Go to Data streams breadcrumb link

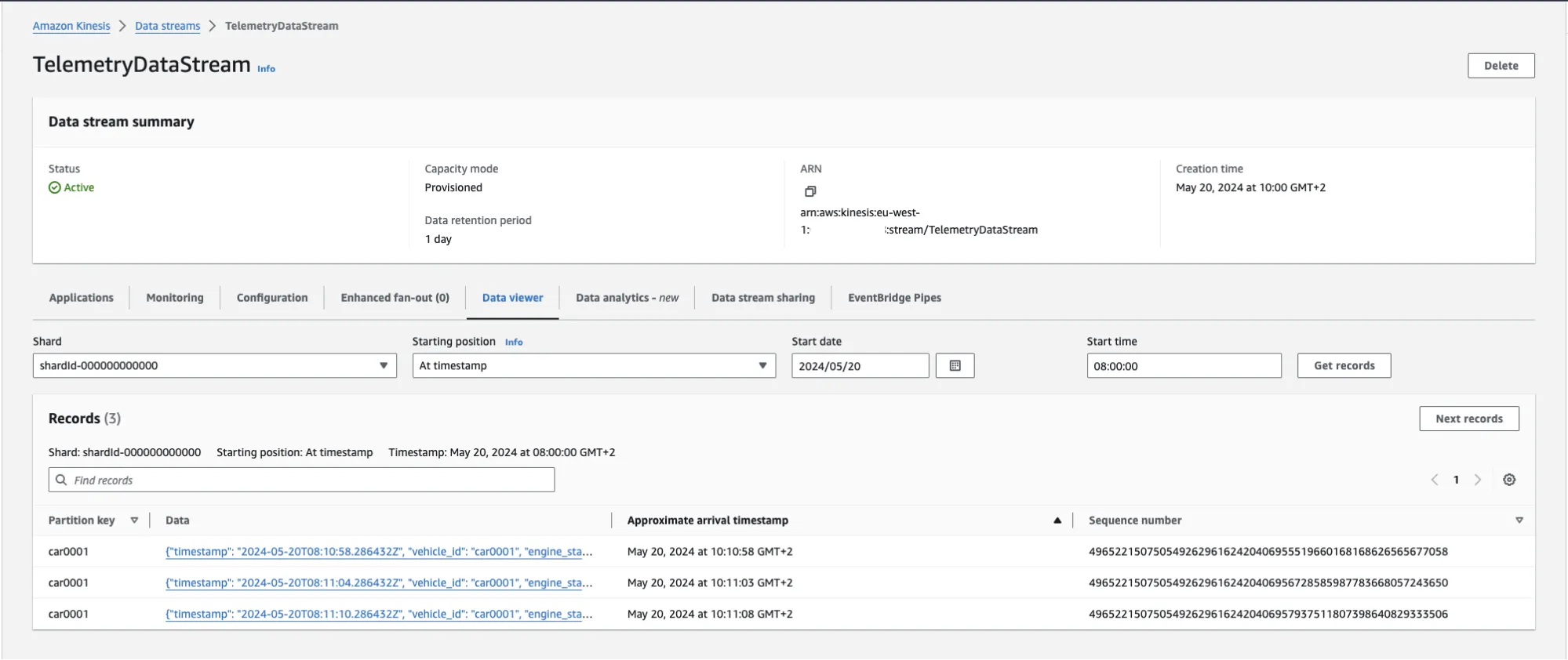point(167,26)
